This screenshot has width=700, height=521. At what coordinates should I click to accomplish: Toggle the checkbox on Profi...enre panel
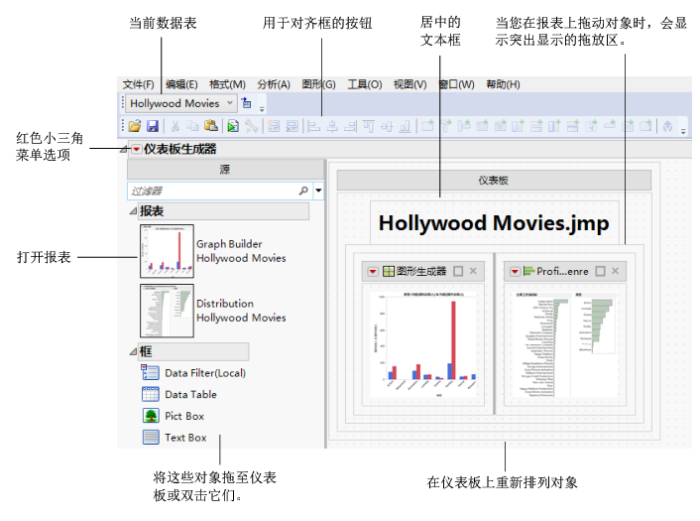click(x=599, y=271)
